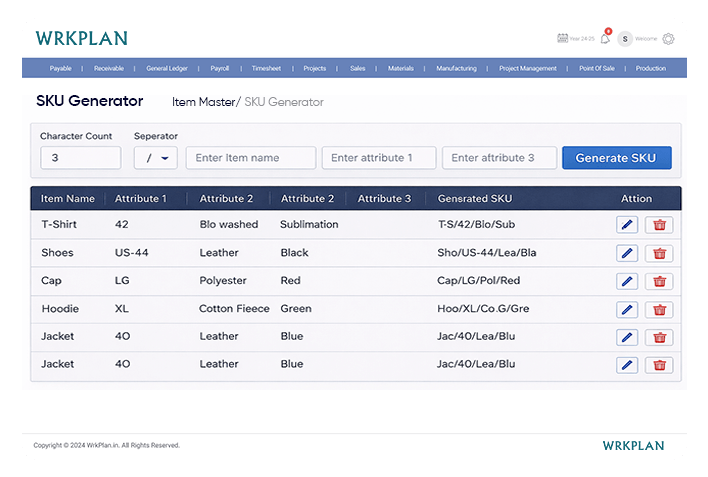The height and width of the screenshot is (477, 708).
Task: Click the notification bell icon
Action: click(605, 39)
